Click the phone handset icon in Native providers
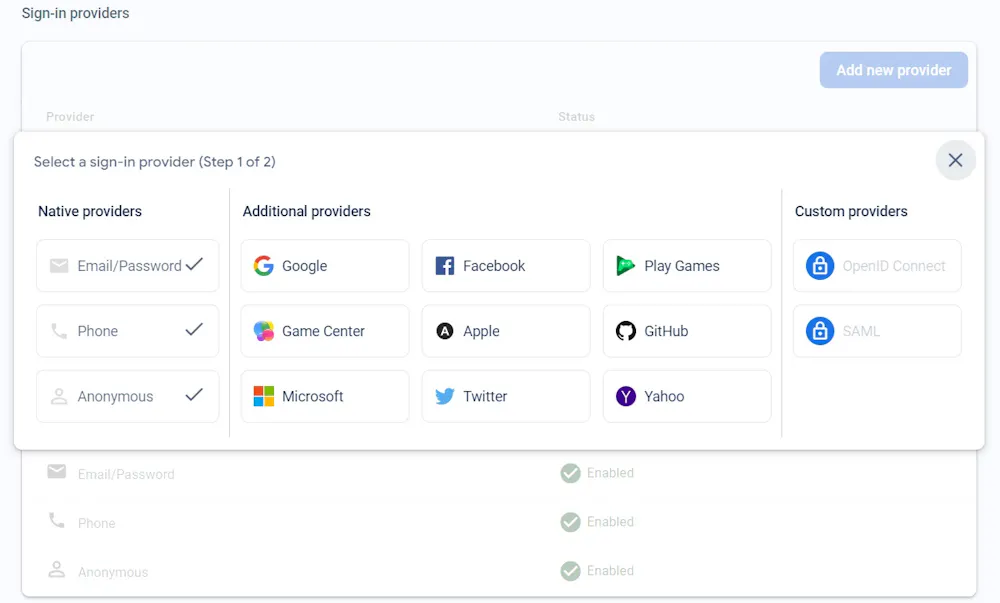 pyautogui.click(x=59, y=331)
